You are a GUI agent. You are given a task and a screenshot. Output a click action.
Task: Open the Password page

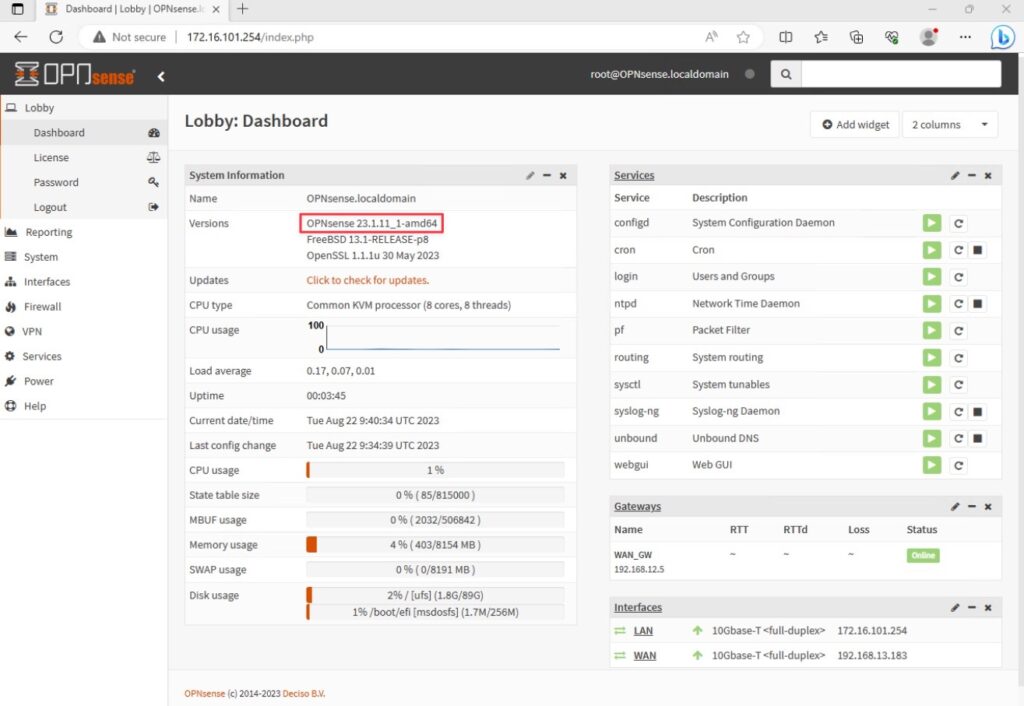[84, 182]
